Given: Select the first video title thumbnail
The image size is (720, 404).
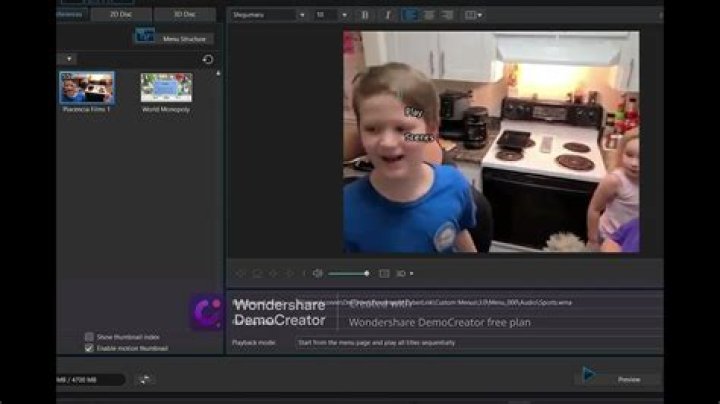Looking at the screenshot, I should pyautogui.click(x=86, y=89).
